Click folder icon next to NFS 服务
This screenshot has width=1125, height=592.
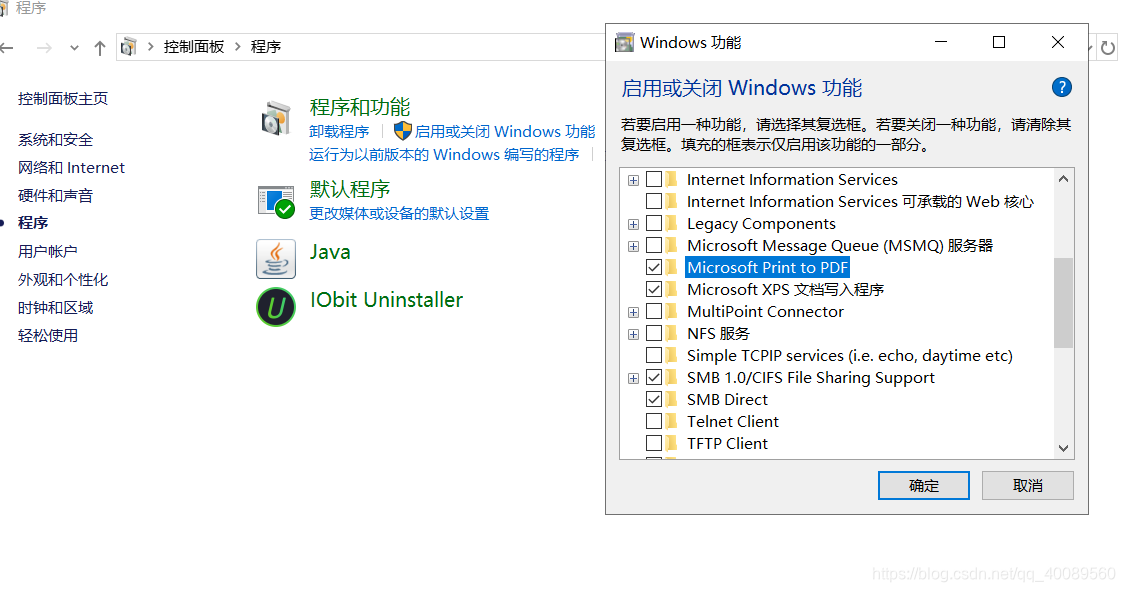tap(672, 333)
